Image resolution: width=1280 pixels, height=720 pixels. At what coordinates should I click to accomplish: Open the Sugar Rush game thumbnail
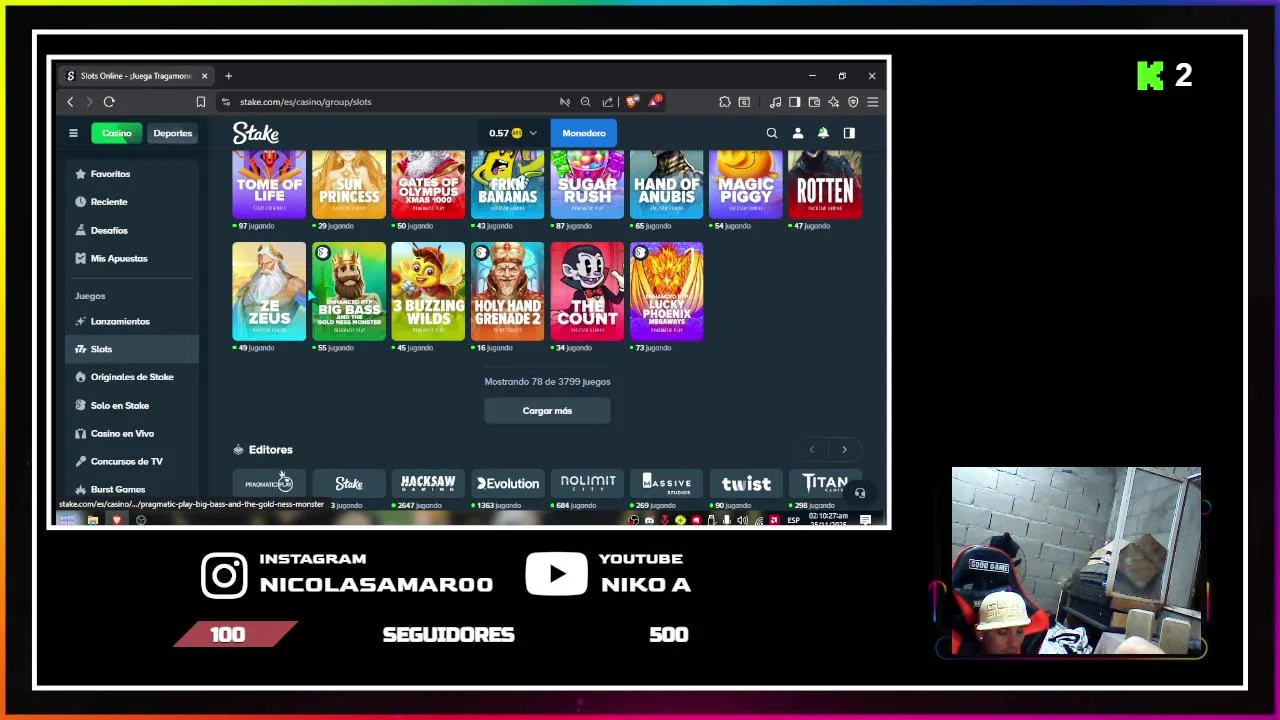click(587, 185)
